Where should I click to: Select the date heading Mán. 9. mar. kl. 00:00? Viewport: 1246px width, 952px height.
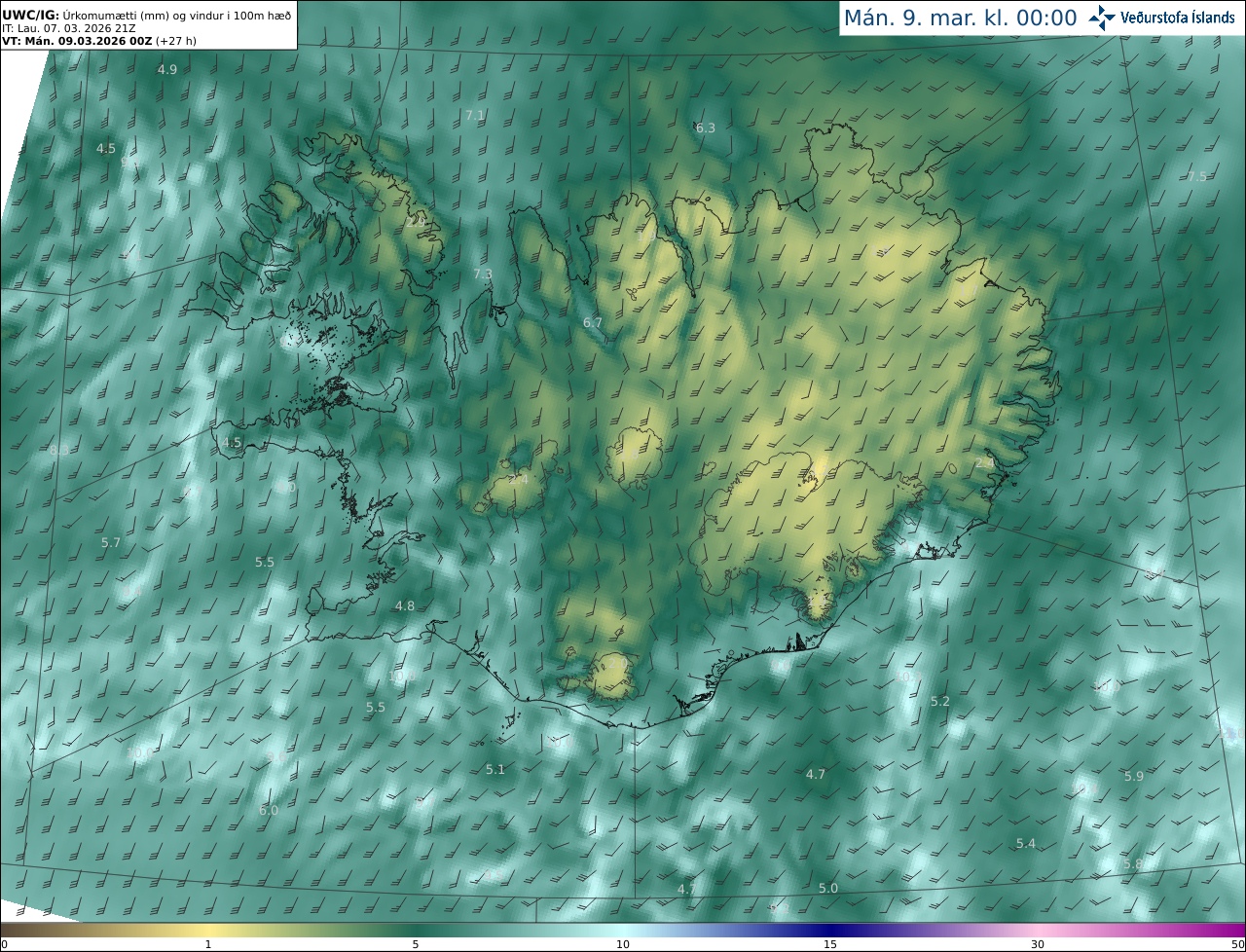click(x=960, y=18)
